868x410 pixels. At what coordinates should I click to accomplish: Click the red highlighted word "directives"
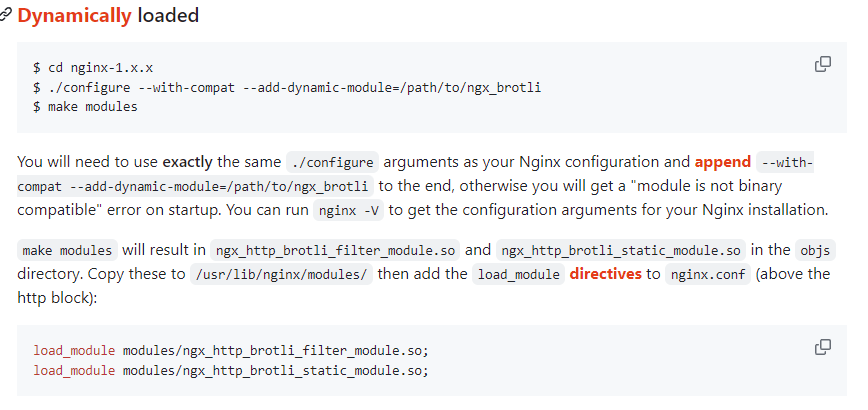pyautogui.click(x=605, y=274)
